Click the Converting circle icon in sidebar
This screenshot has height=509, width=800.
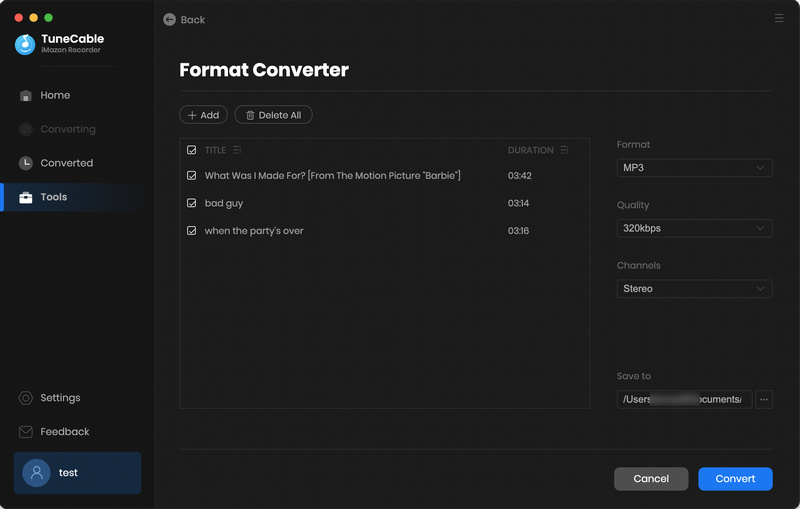(26, 129)
